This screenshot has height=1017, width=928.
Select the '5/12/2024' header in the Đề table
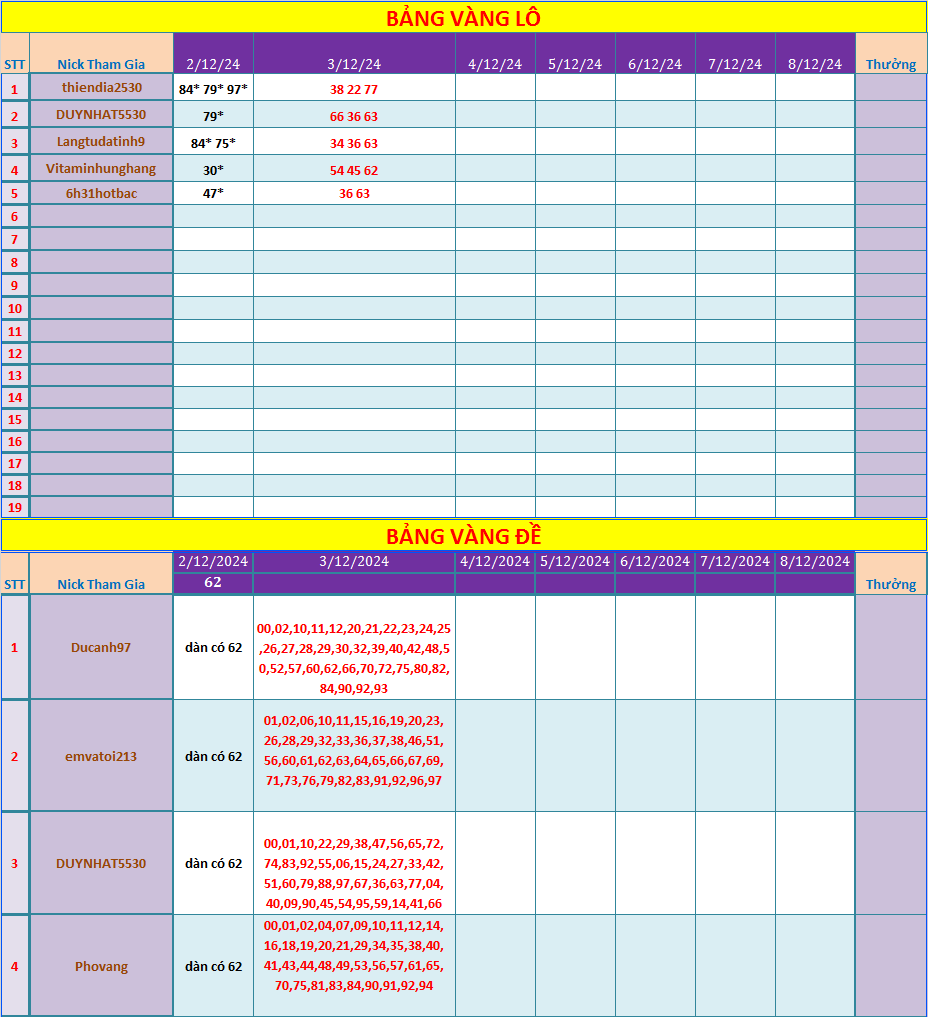coord(575,562)
